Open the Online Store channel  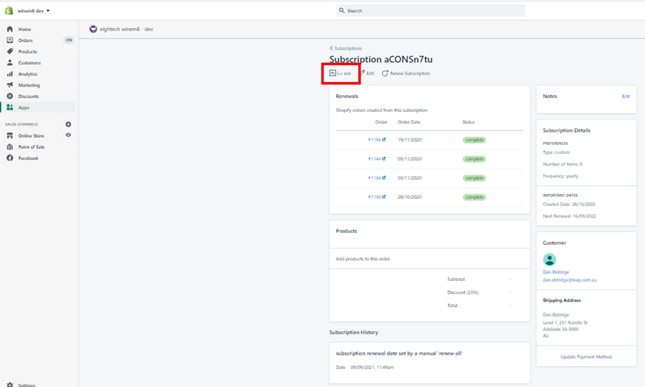pyautogui.click(x=31, y=136)
